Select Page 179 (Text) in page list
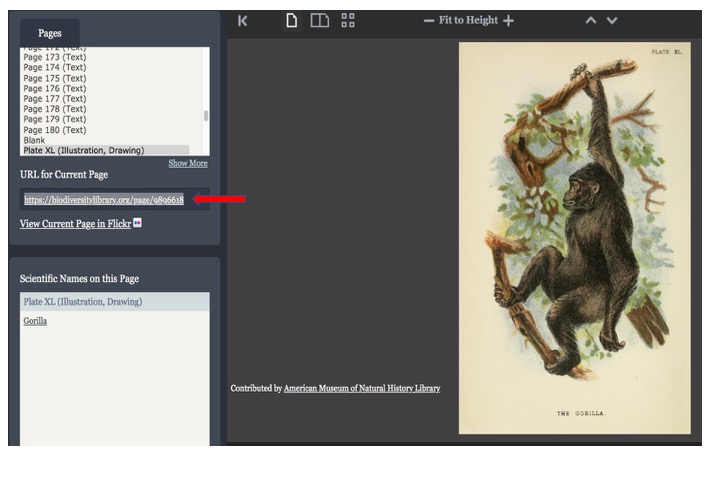 (x=55, y=119)
